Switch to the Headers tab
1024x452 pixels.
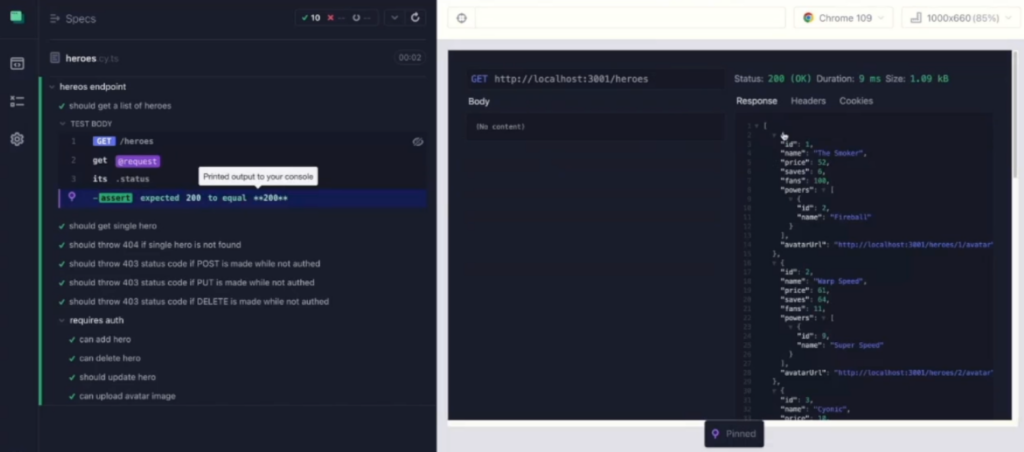808,101
